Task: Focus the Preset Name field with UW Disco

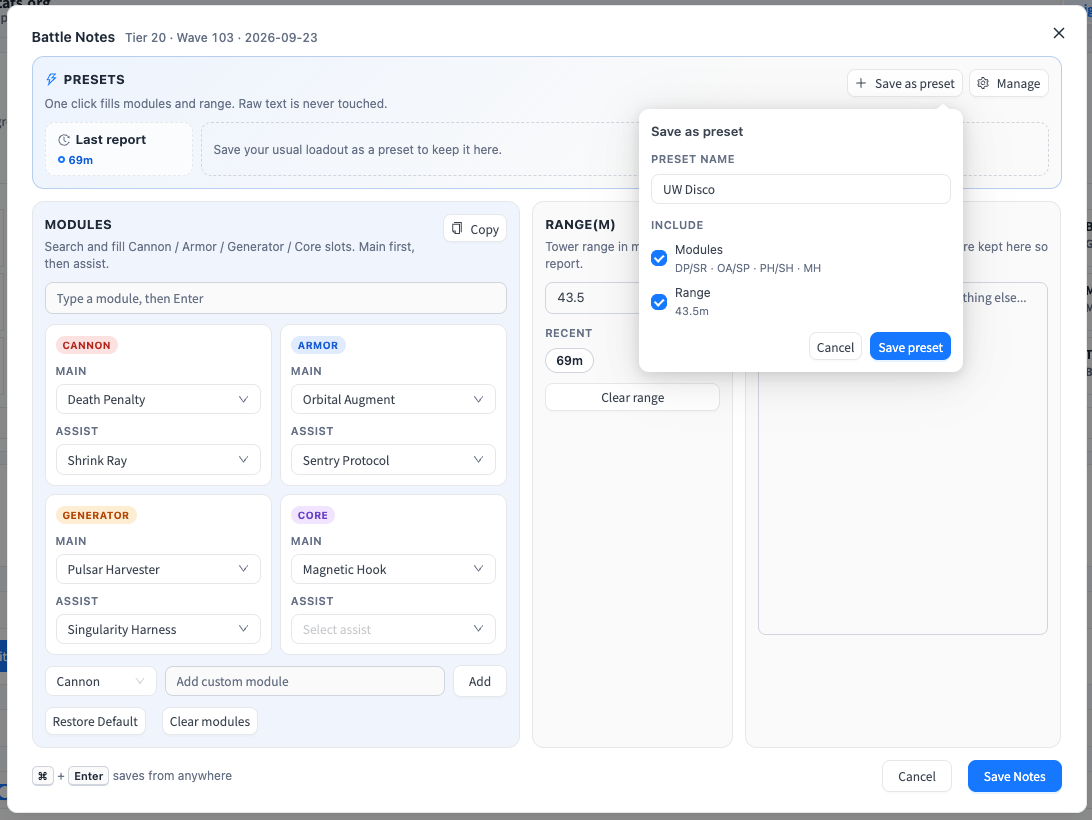Action: 800,189
